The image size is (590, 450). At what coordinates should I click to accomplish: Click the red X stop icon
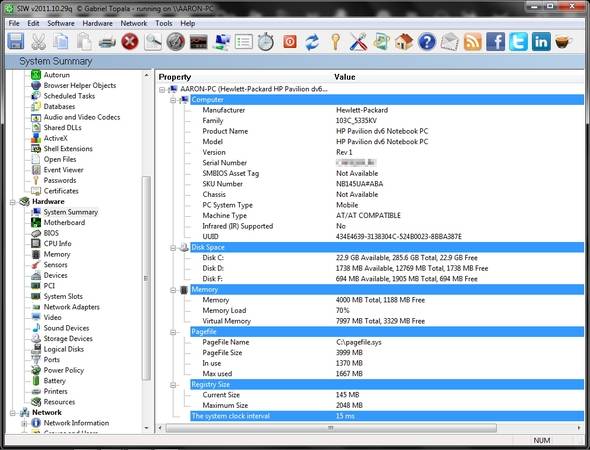pos(130,41)
